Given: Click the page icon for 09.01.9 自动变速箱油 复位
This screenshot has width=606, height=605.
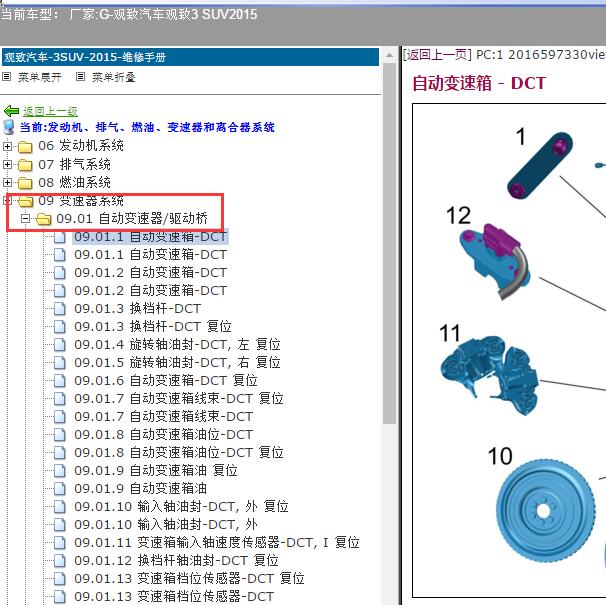Looking at the screenshot, I should (60, 470).
